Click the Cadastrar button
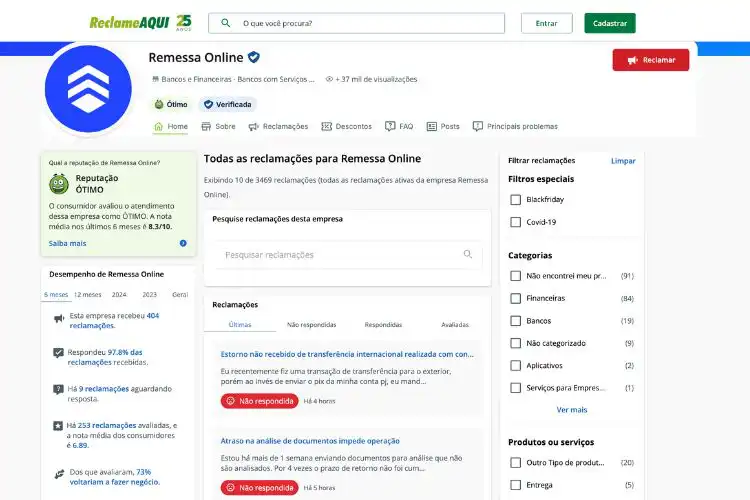This screenshot has width=750, height=500. 610,23
